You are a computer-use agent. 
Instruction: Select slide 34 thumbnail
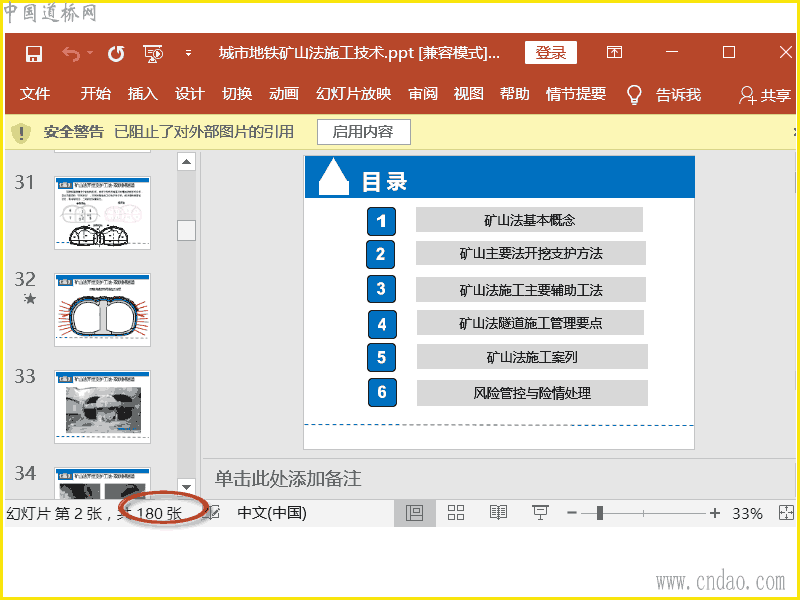103,483
